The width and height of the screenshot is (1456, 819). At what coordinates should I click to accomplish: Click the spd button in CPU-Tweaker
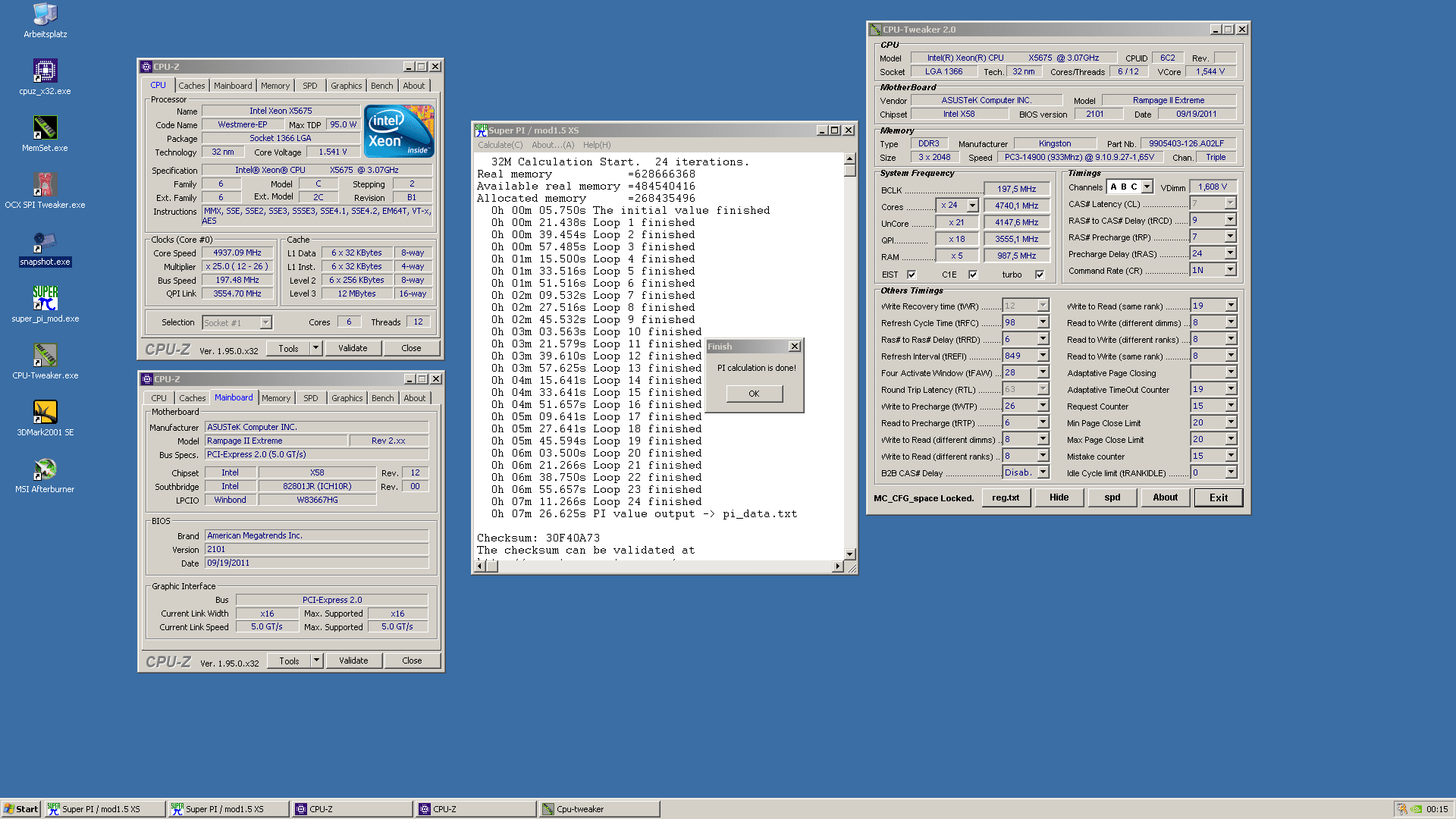tap(1112, 497)
